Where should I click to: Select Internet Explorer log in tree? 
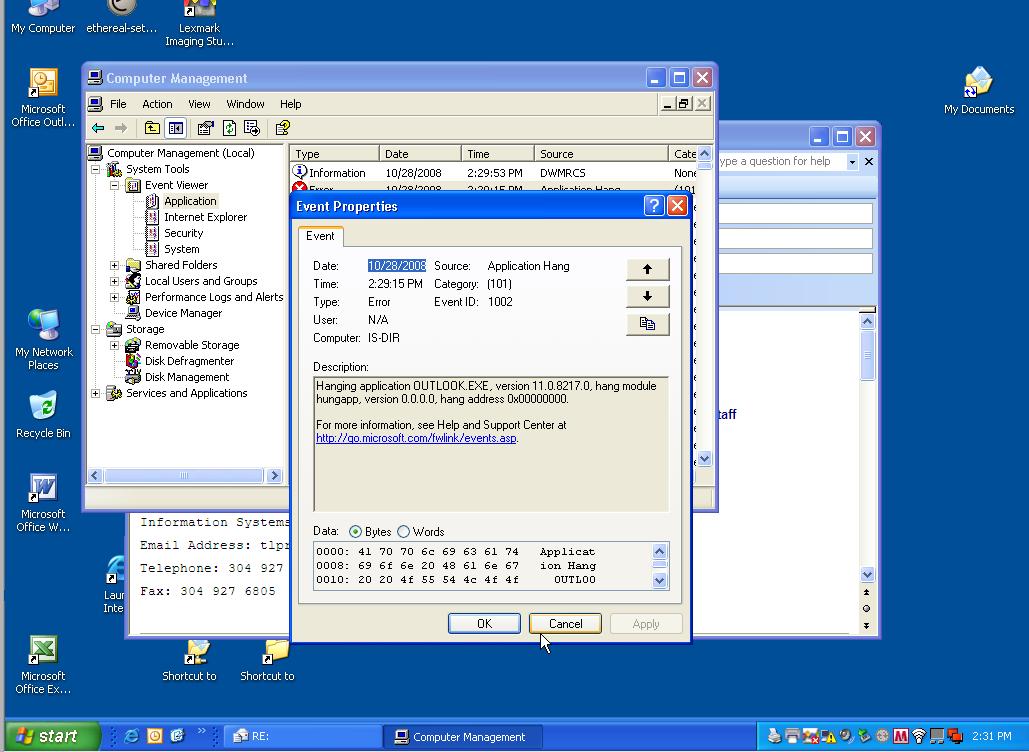205,217
